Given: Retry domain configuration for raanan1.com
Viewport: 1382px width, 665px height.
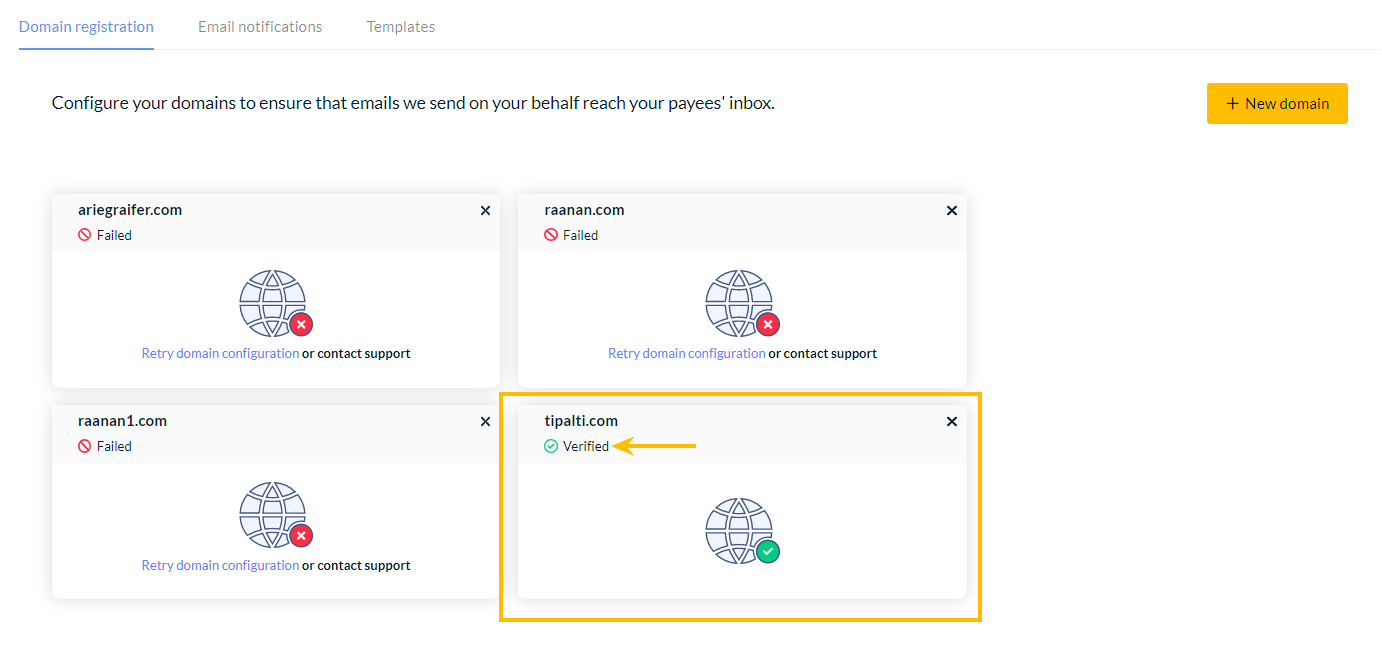Looking at the screenshot, I should pos(220,565).
